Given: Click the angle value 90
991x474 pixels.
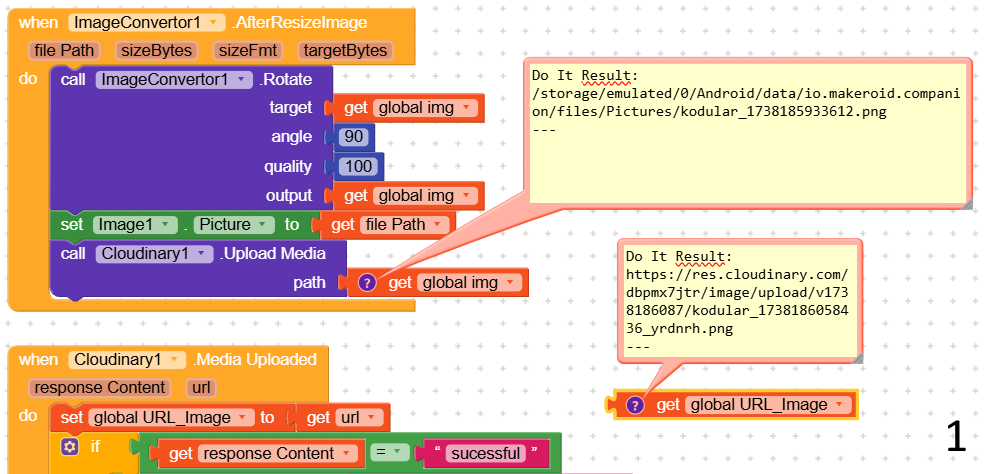Looking at the screenshot, I should click(353, 137).
